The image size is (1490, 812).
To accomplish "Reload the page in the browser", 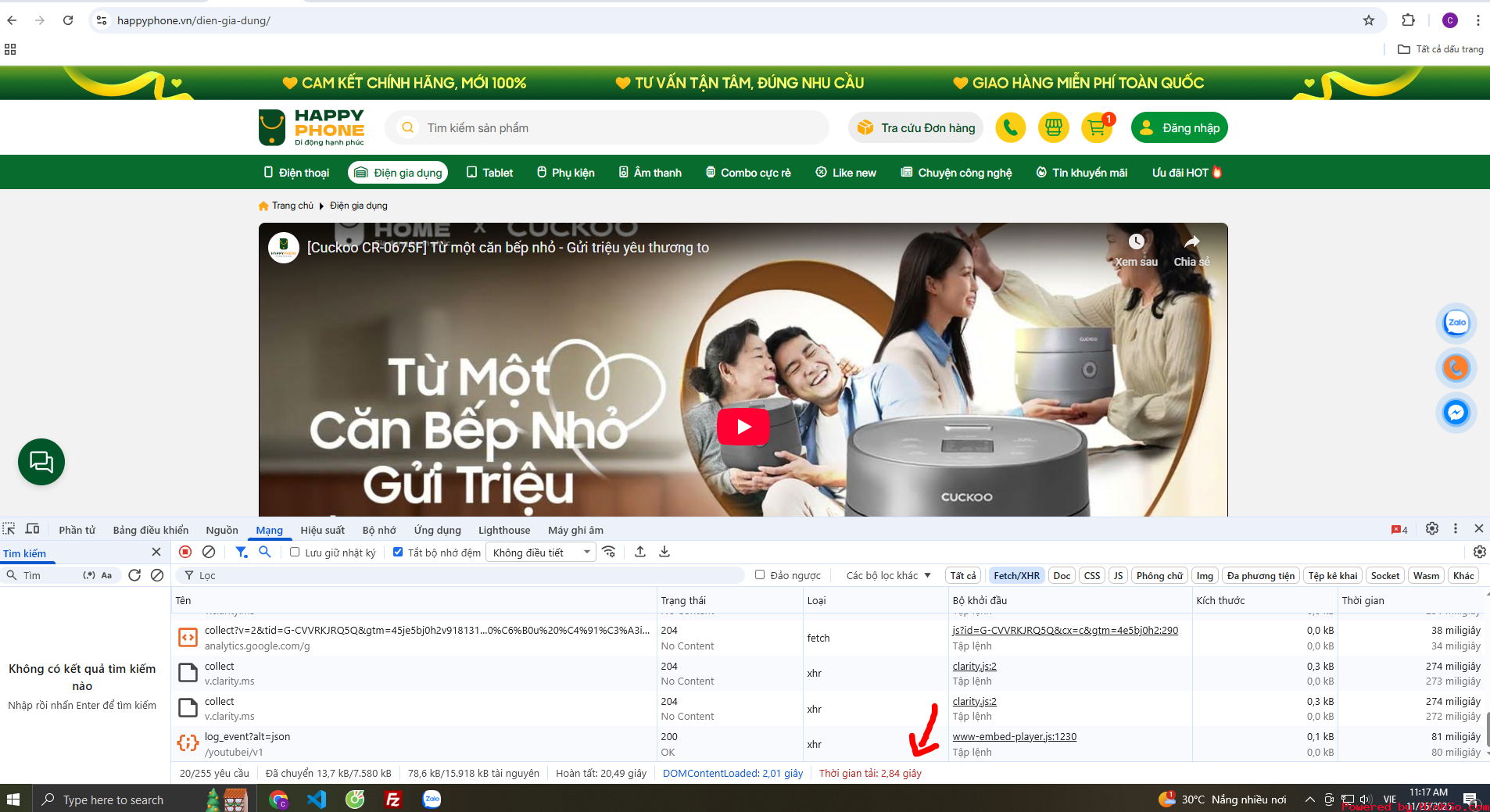I will [68, 20].
